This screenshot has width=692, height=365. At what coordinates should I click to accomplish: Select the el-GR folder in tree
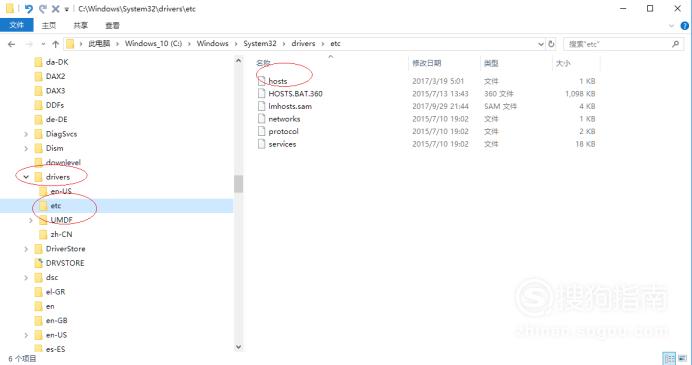pyautogui.click(x=55, y=292)
